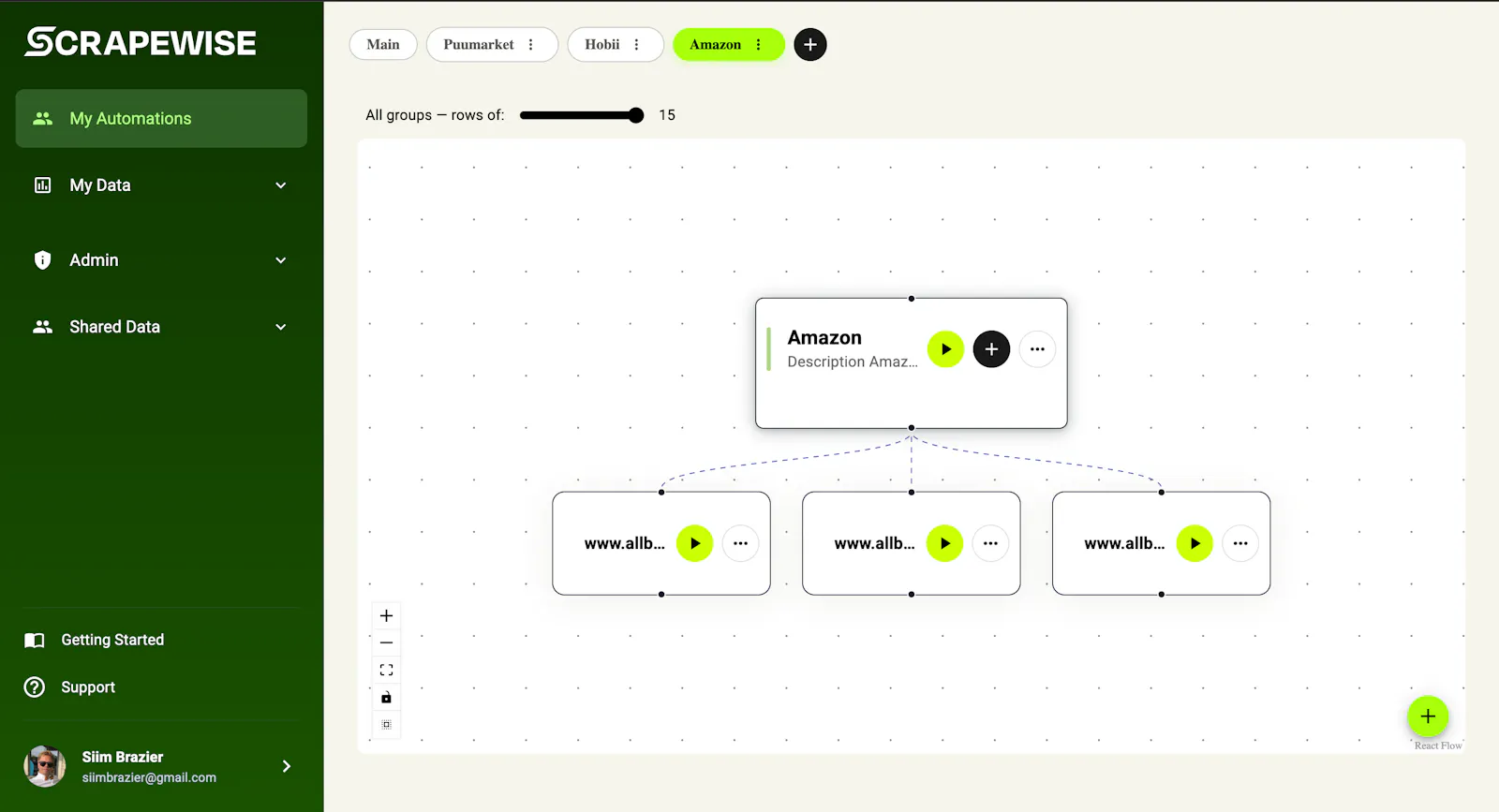Open the Support link

(88, 687)
